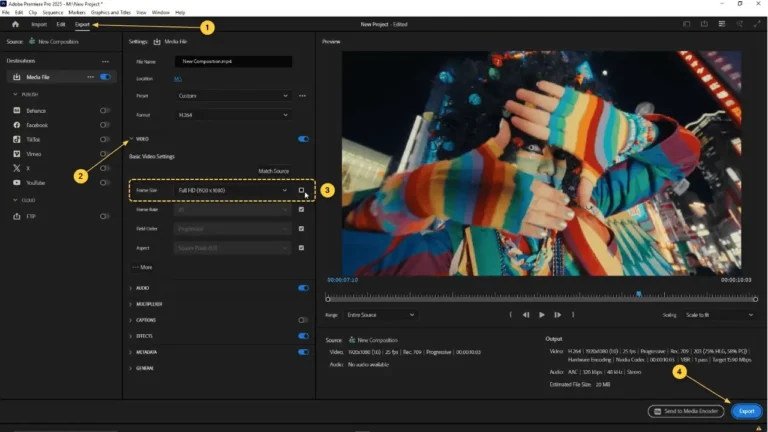Open the Graphics and Titles menu
This screenshot has width=768, height=432.
coord(111,12)
